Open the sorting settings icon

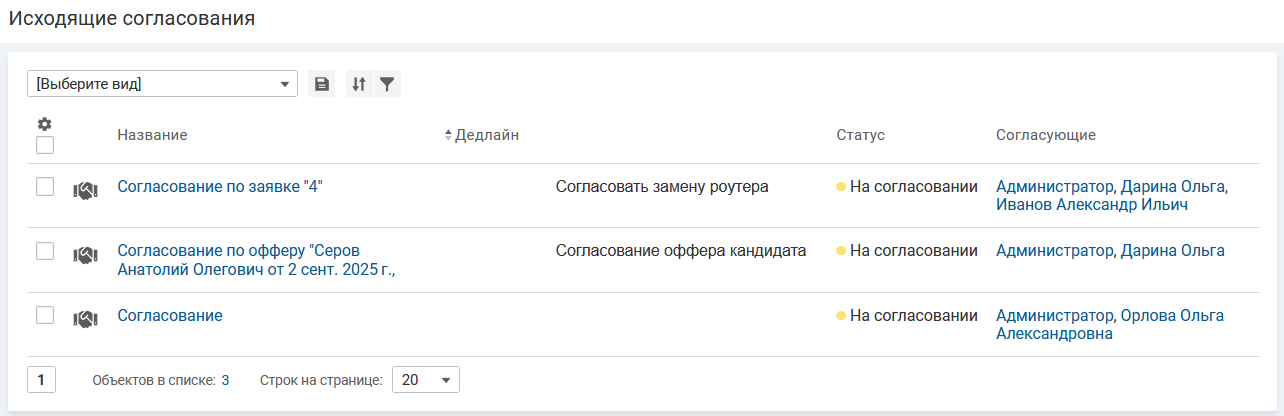pos(359,84)
